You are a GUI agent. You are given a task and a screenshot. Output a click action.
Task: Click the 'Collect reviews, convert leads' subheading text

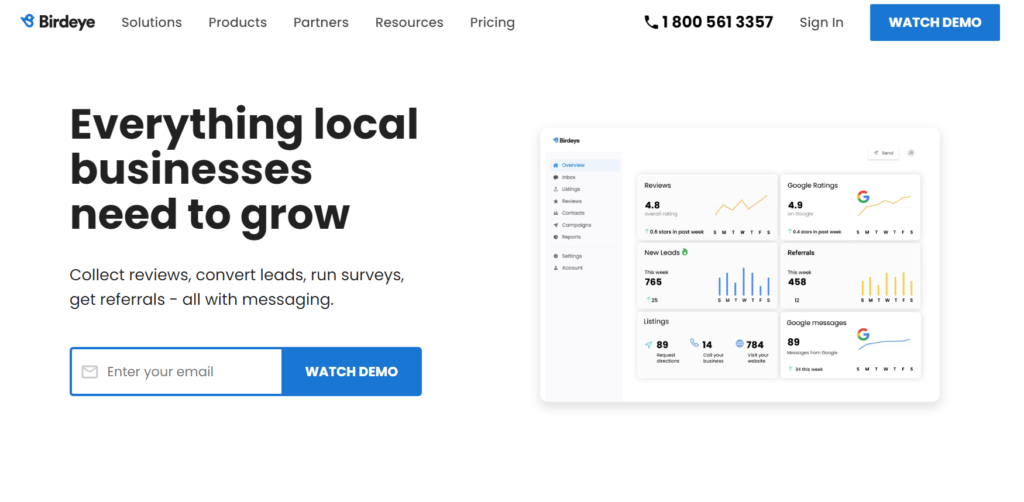click(x=237, y=287)
